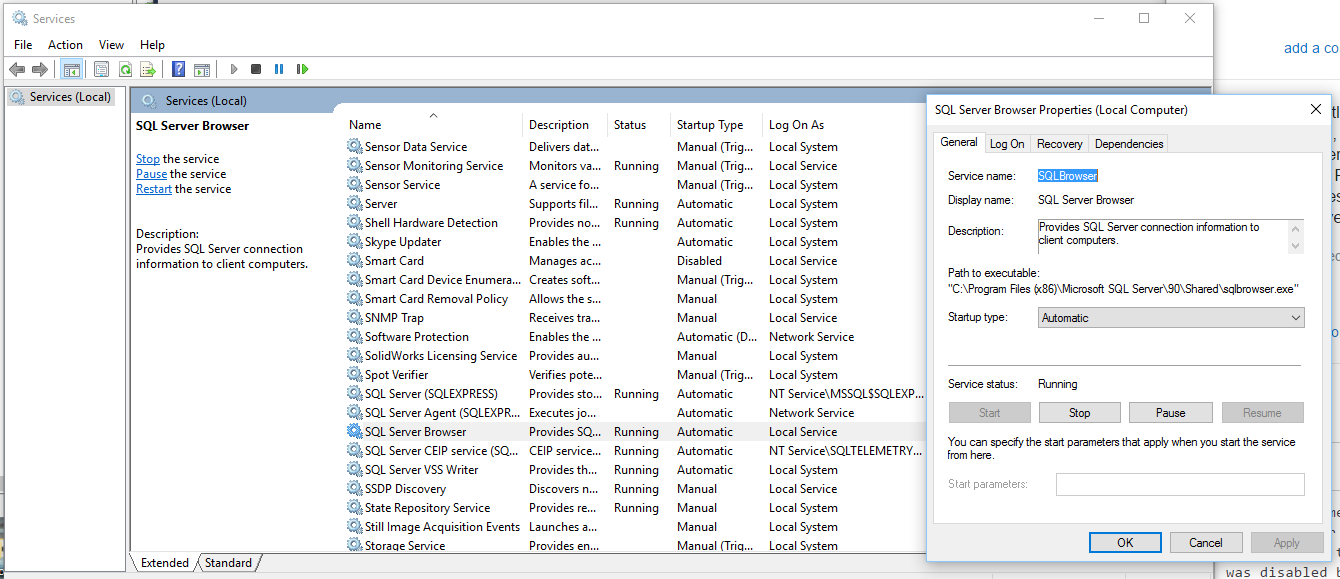Click the Pause the service link
Screen dimensions: 1340x579
(x=151, y=174)
